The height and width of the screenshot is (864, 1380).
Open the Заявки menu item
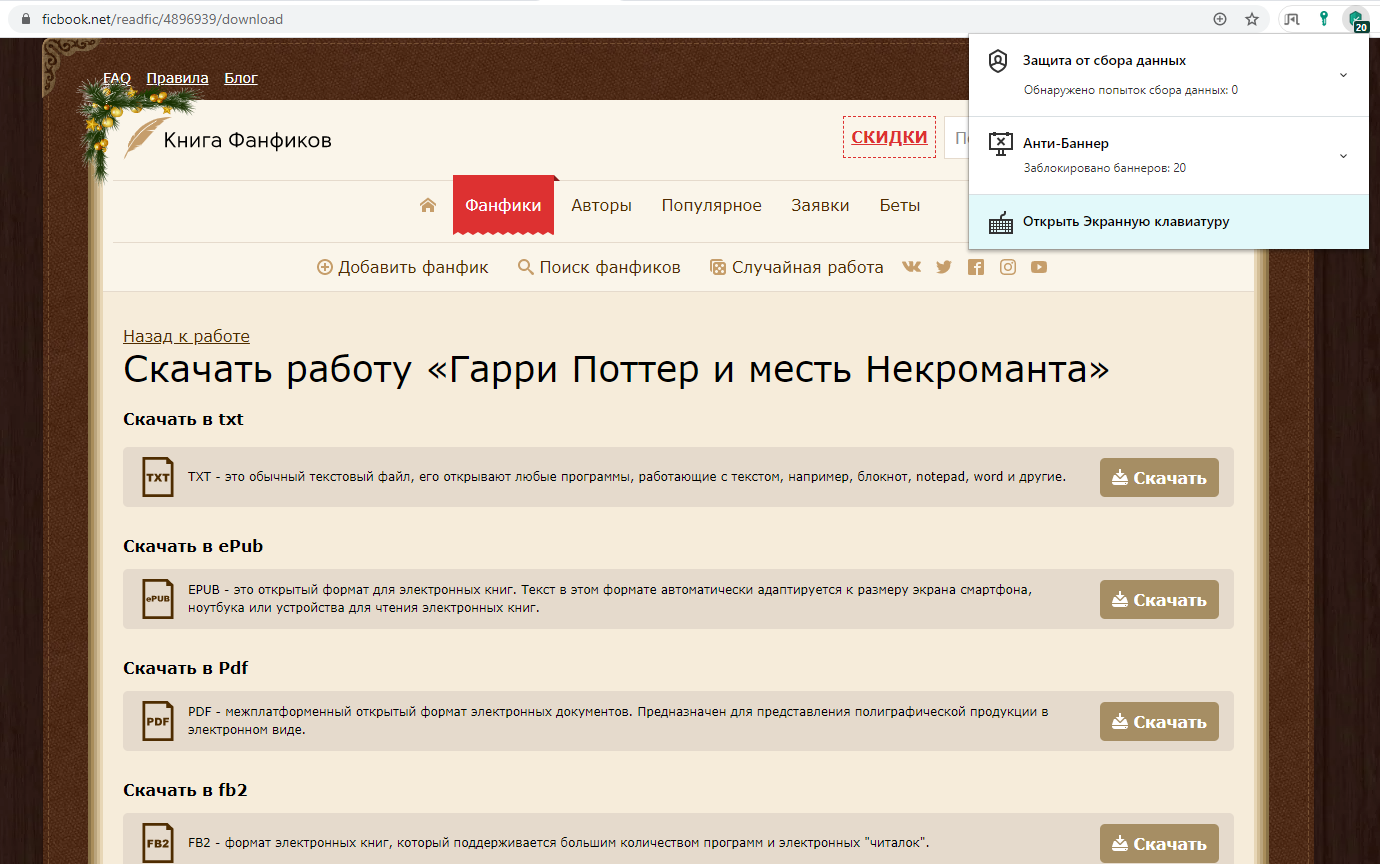tap(820, 205)
